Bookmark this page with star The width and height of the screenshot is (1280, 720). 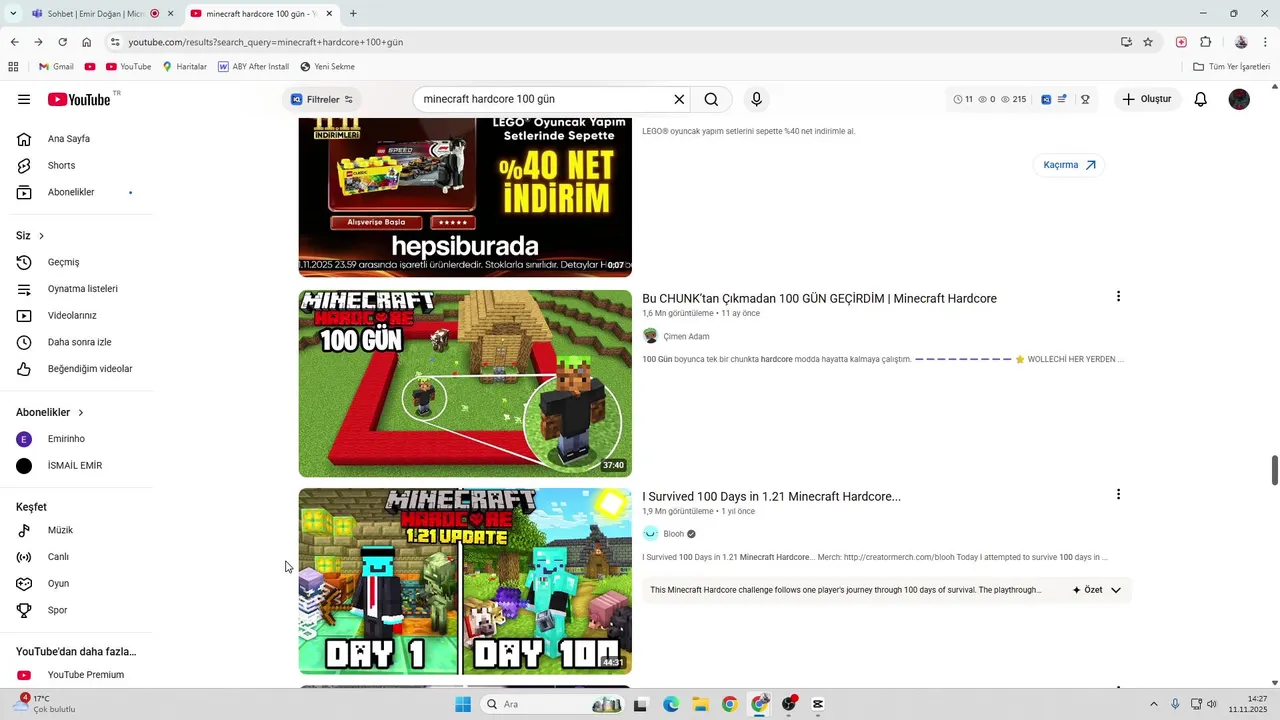coord(1148,42)
